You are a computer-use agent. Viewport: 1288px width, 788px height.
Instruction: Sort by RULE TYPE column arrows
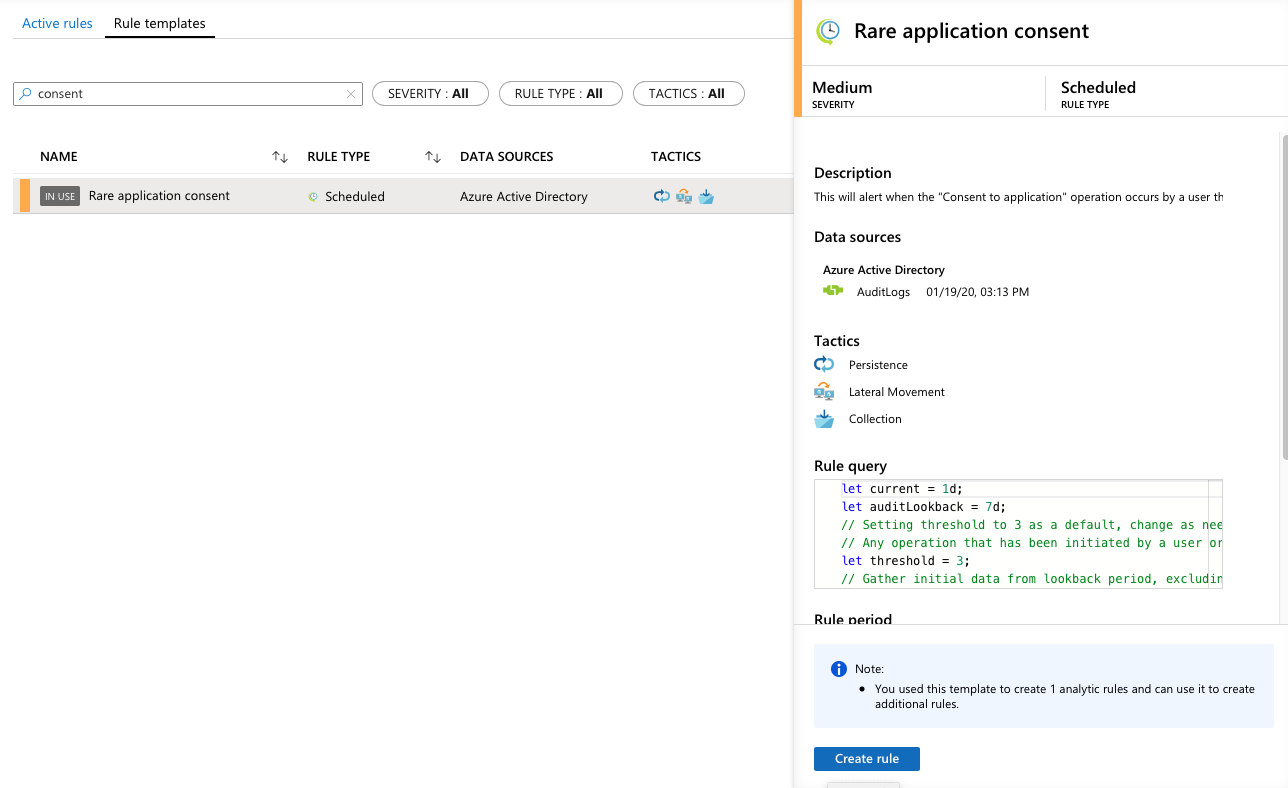433,157
